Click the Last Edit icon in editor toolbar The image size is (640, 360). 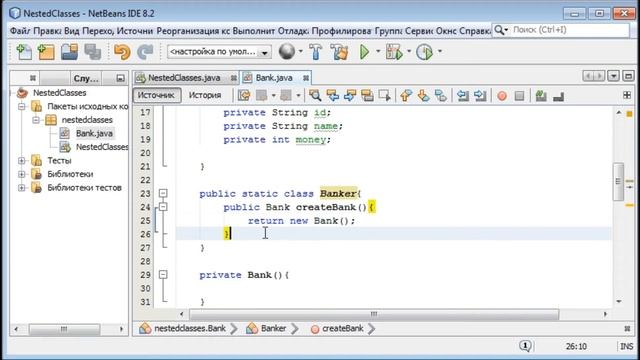pyautogui.click(x=244, y=96)
